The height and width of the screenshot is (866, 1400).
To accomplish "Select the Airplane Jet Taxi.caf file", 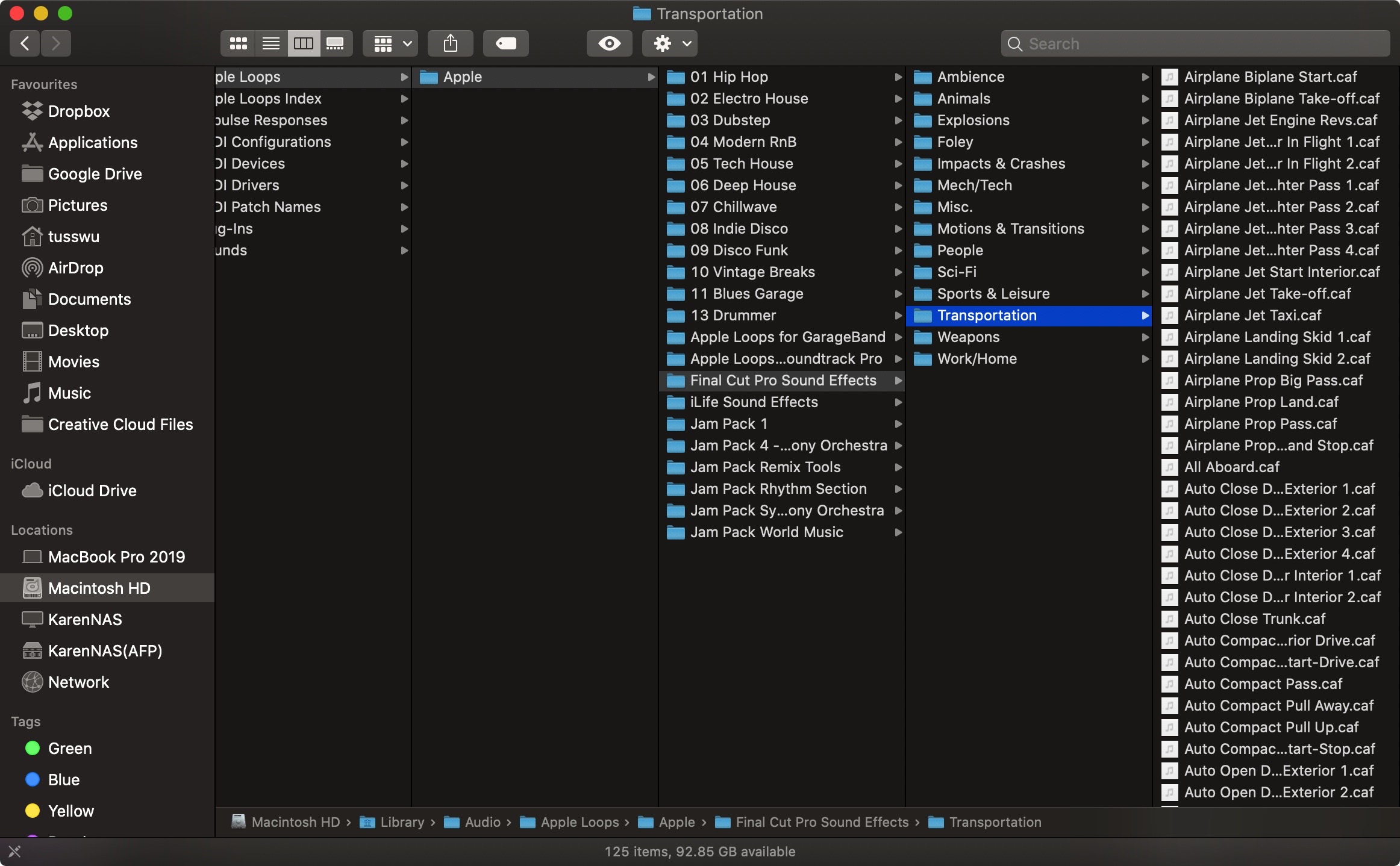I will [1252, 316].
